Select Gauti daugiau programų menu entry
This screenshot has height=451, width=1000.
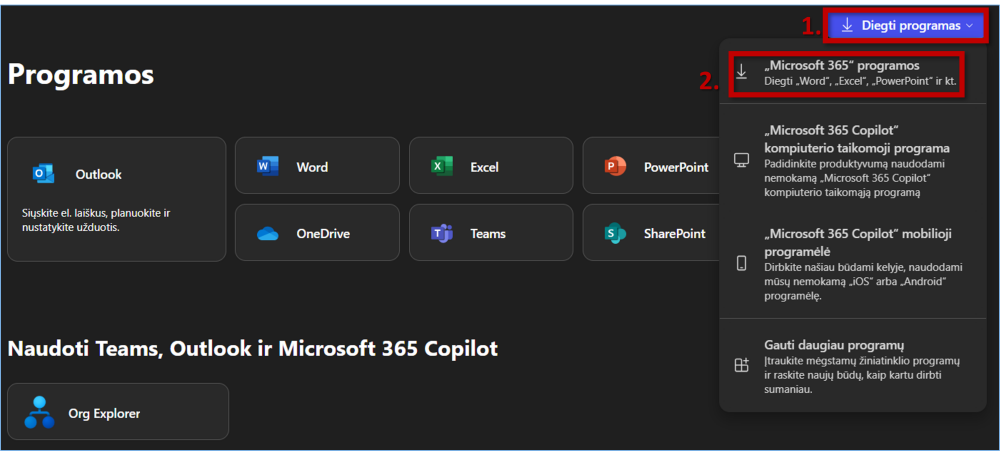852,367
